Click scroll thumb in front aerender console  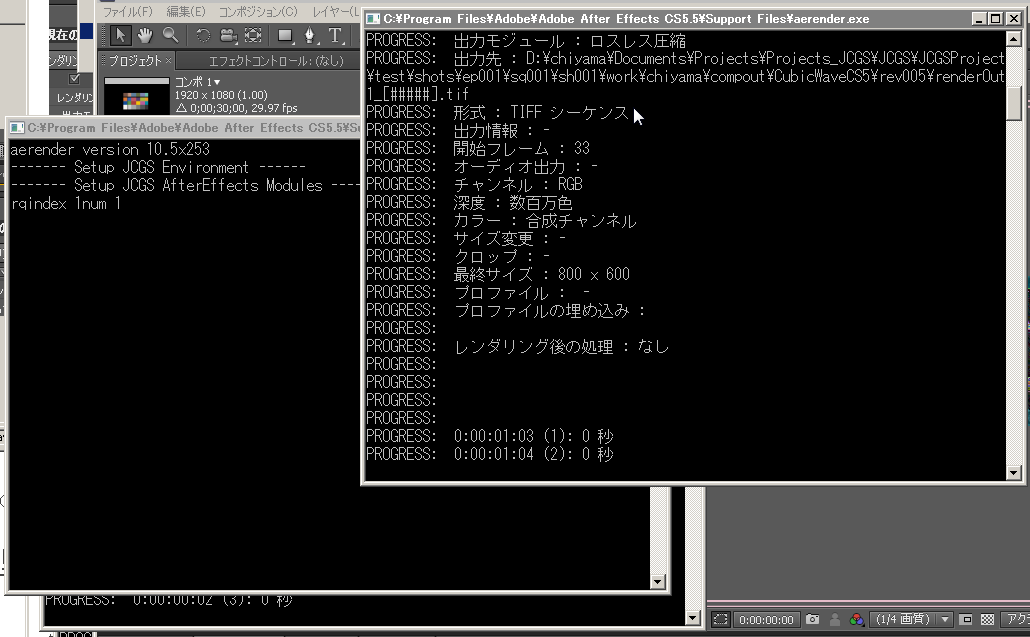(x=1014, y=104)
